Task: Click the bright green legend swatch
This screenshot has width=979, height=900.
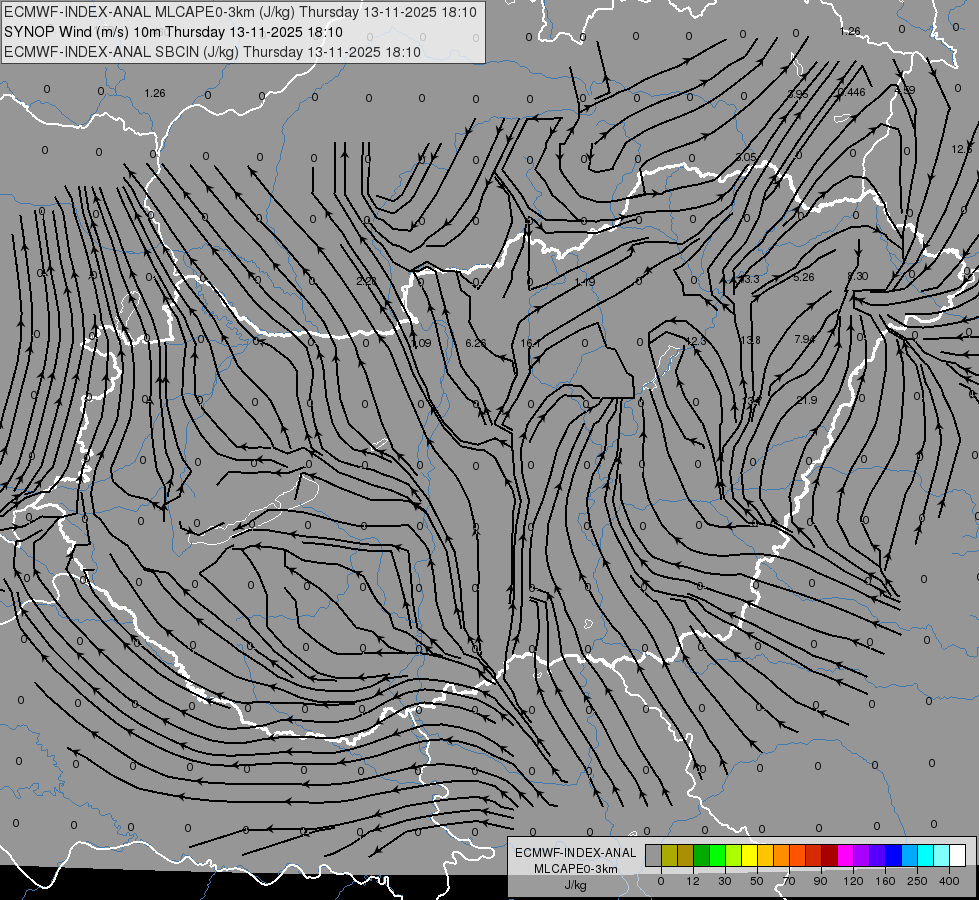Action: coord(717,855)
